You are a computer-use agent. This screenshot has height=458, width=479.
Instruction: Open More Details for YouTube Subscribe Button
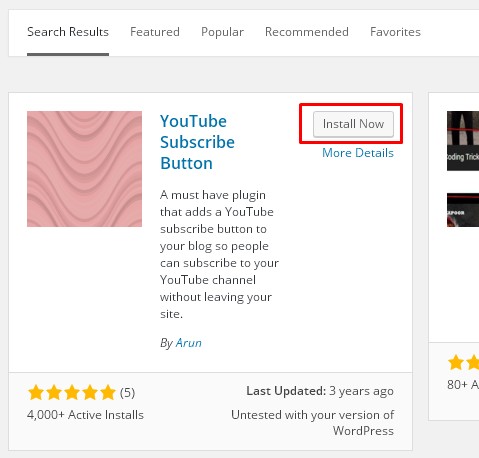click(358, 153)
